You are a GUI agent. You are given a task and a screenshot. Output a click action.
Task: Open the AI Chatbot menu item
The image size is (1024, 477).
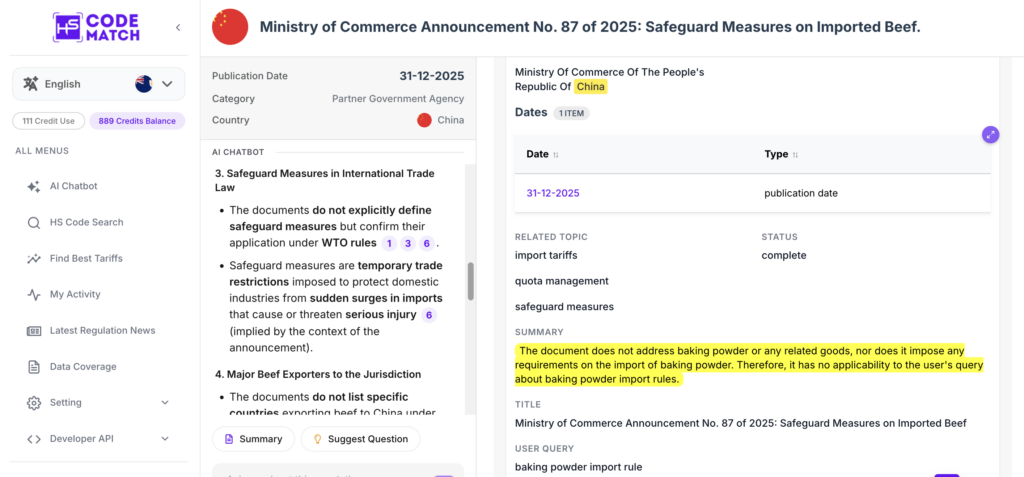click(73, 186)
